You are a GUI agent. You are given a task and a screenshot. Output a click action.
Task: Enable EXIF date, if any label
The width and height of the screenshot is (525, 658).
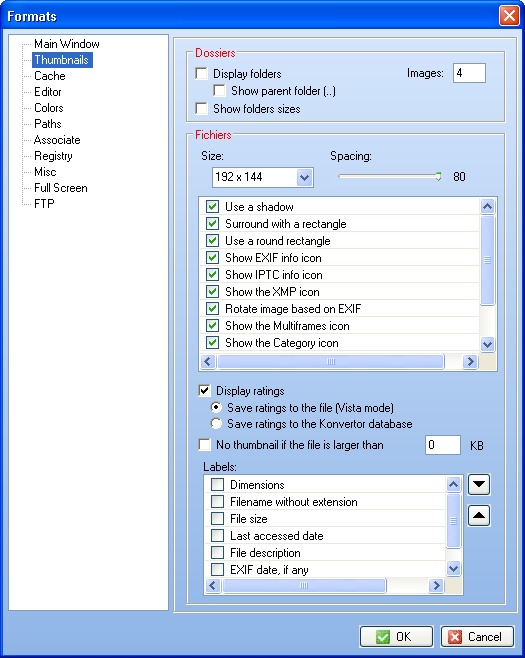217,570
